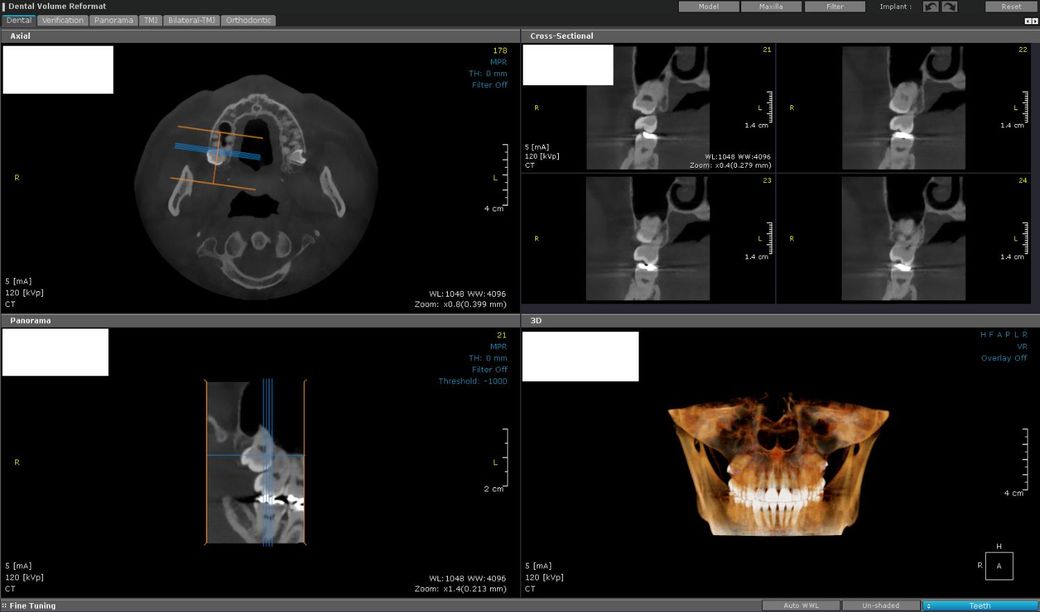Click the Fine Tuning grip icon
This screenshot has width=1040, height=612.
click(4, 606)
